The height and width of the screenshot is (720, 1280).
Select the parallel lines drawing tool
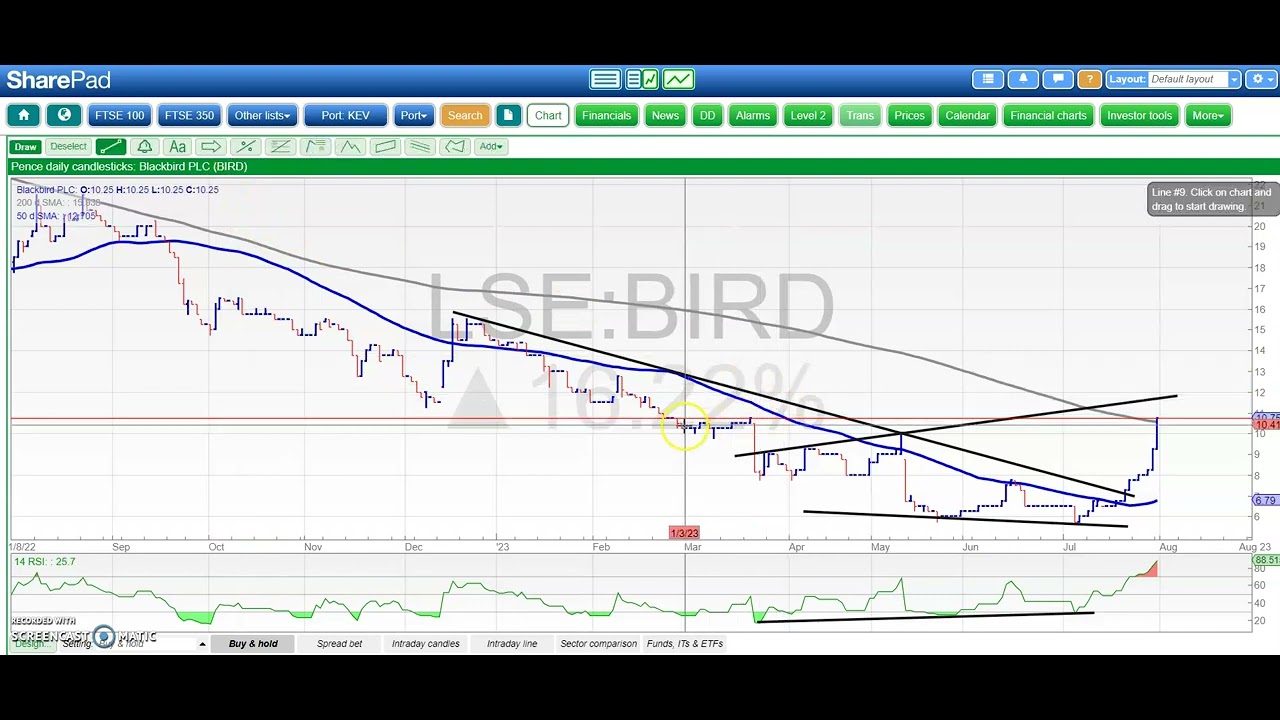pyautogui.click(x=420, y=146)
